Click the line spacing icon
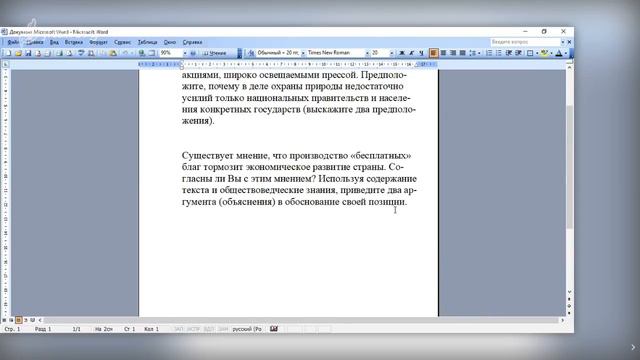The width and height of the screenshot is (640, 360). coord(473,53)
